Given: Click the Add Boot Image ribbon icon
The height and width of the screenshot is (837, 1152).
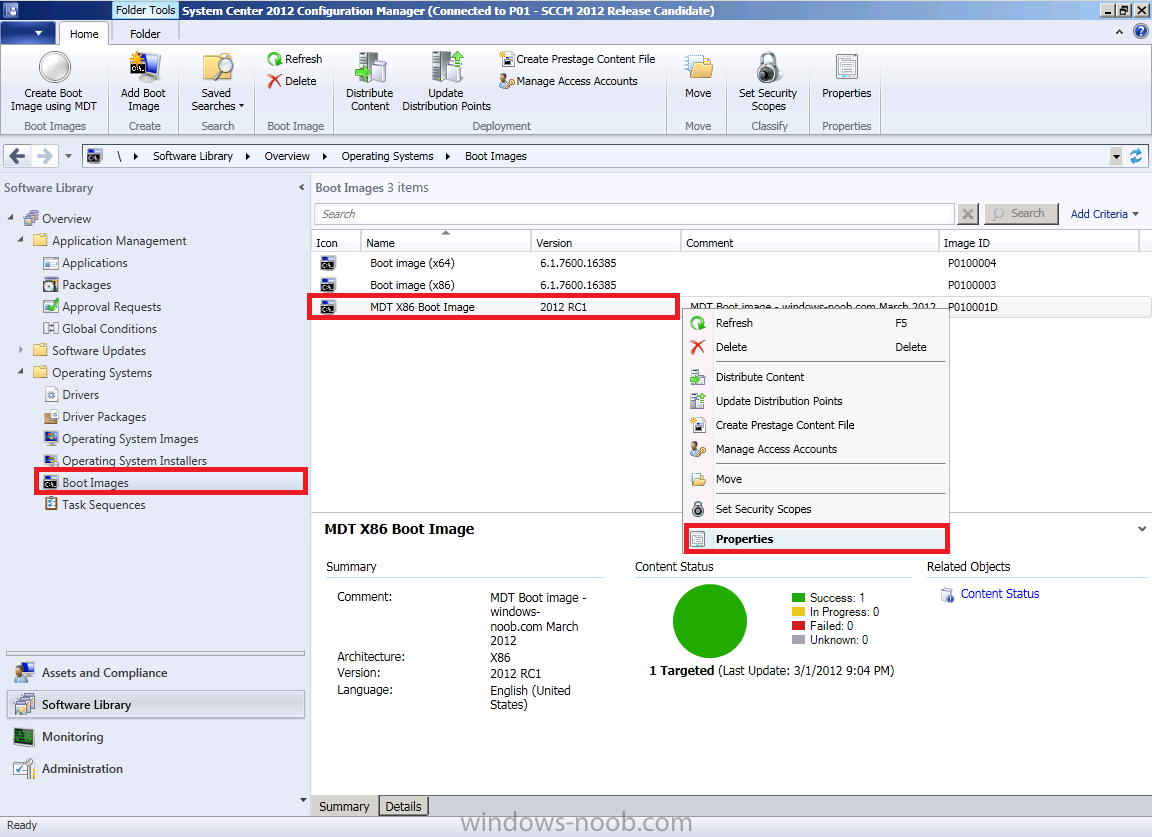Looking at the screenshot, I should [x=144, y=67].
